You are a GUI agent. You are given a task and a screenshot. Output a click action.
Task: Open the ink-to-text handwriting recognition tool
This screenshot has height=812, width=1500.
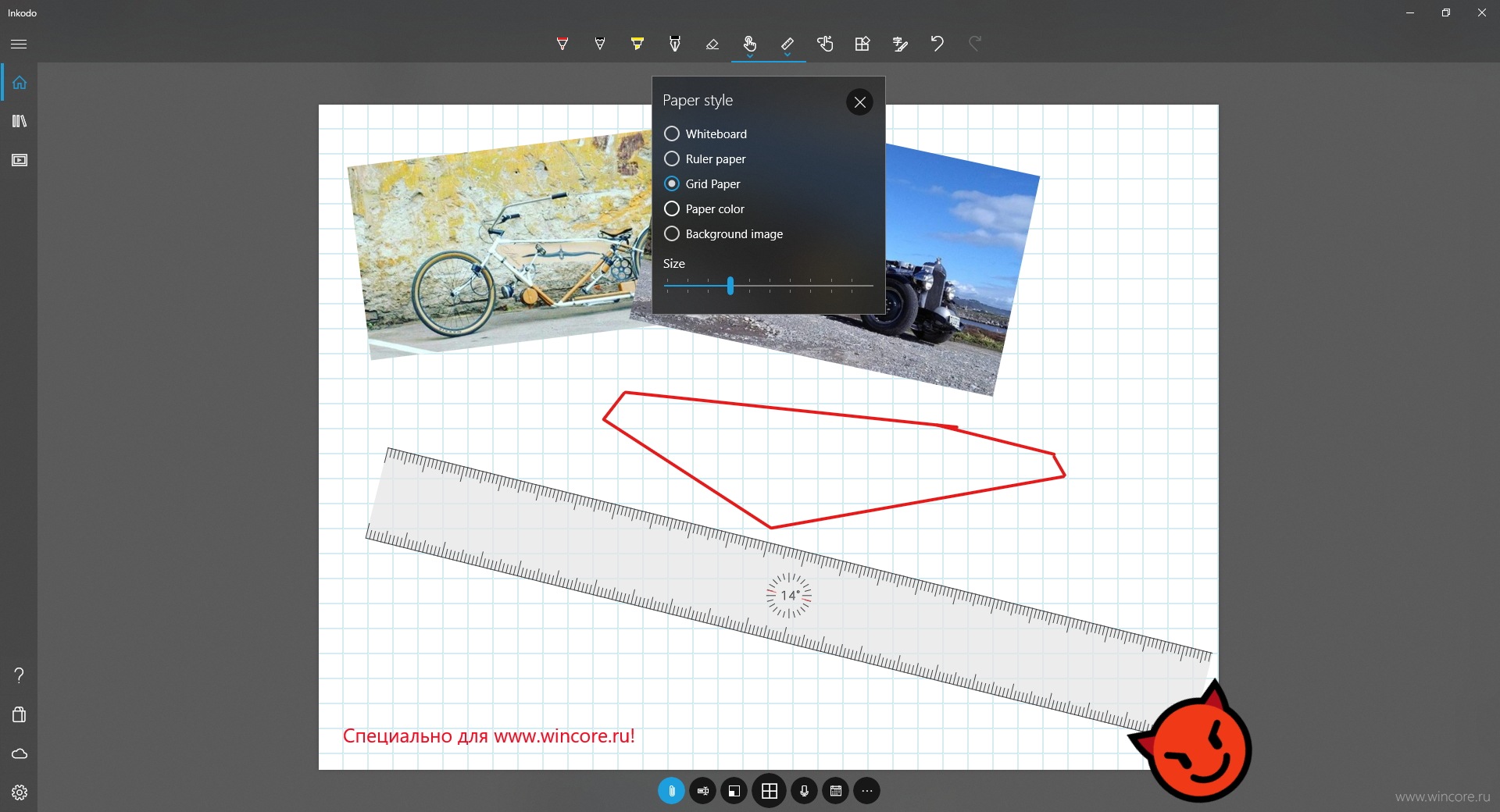coord(899,44)
